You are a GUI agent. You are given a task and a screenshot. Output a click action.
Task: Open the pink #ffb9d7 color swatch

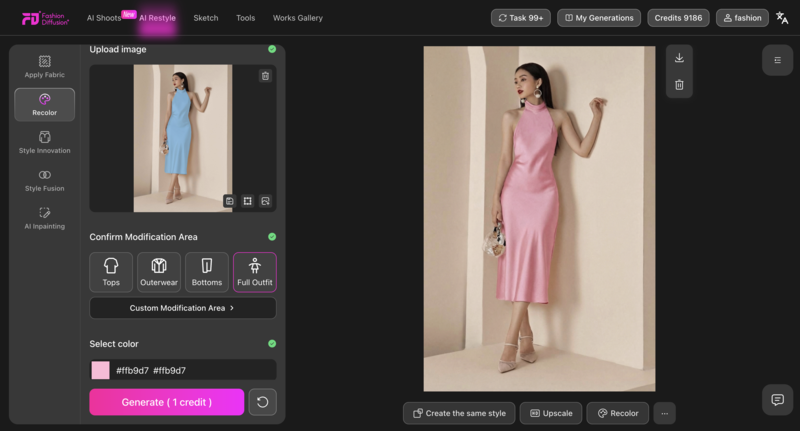pyautogui.click(x=101, y=370)
